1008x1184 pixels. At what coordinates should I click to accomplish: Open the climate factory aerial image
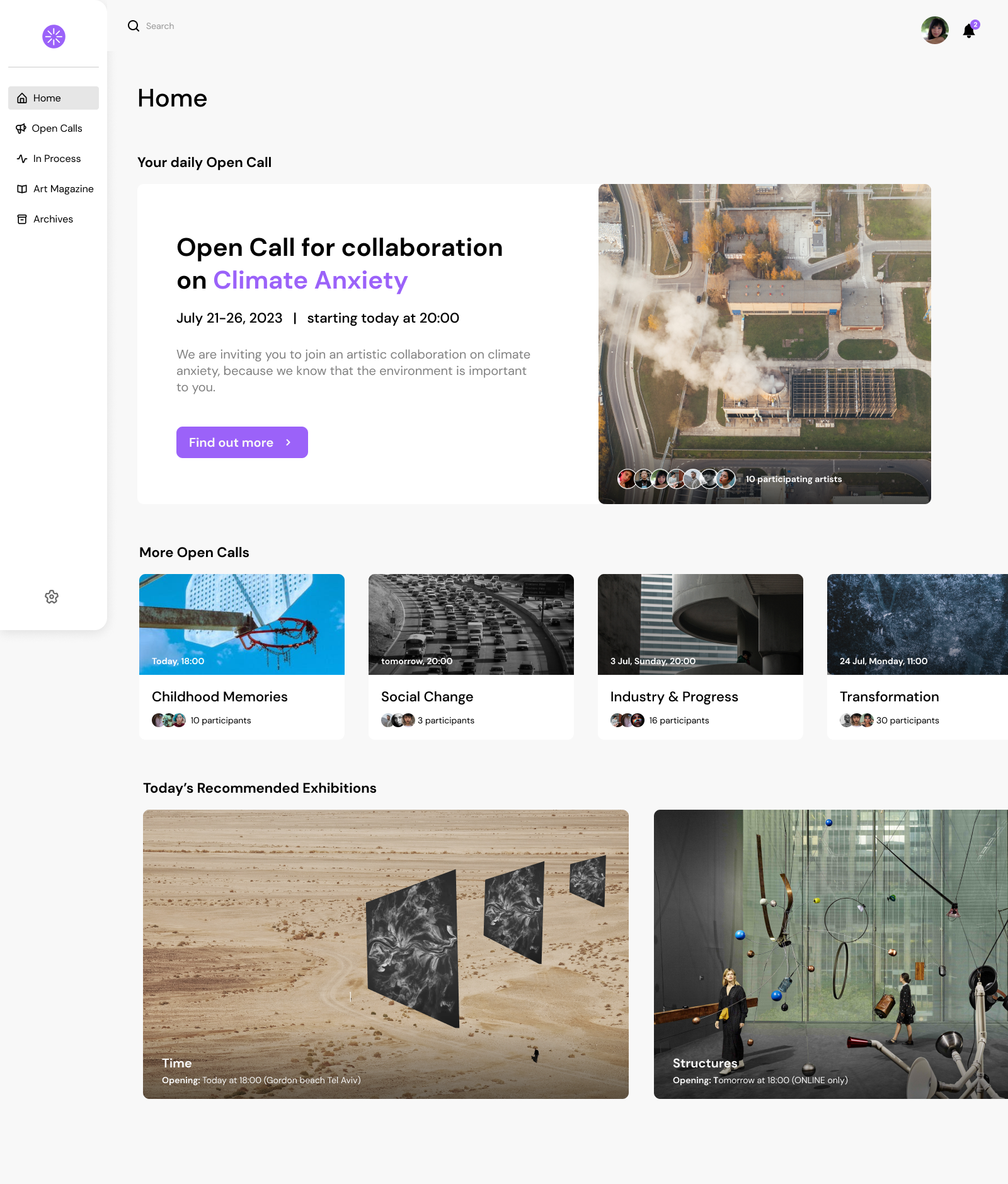765,344
